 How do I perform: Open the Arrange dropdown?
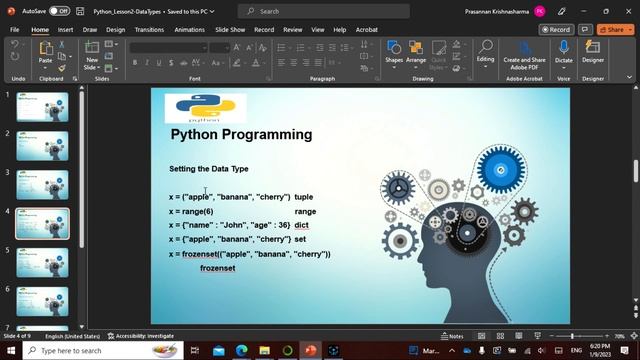[416, 55]
